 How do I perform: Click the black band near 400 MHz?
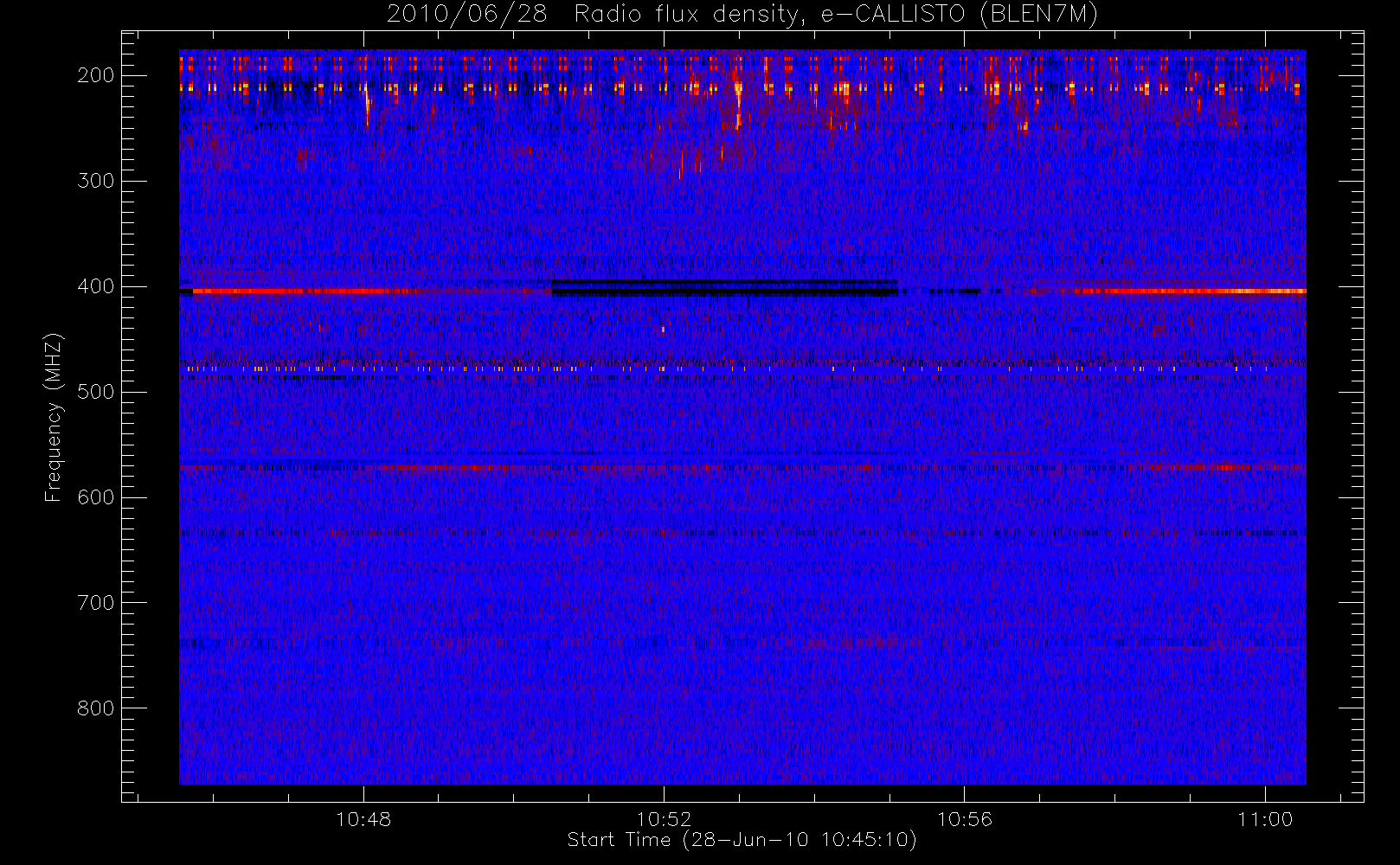724,288
